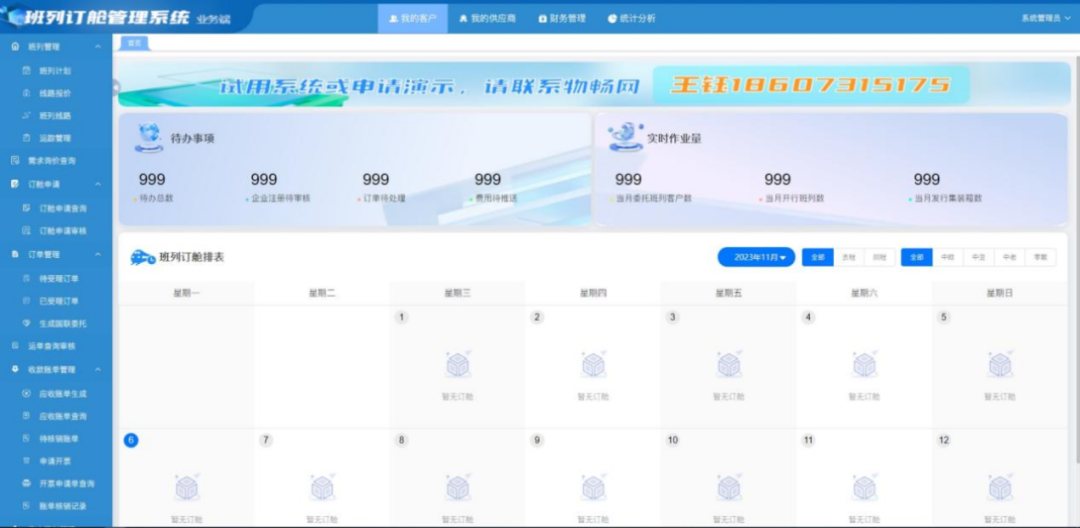Click the 班列订舱管理系统 logo title
The width and height of the screenshot is (1080, 528).
tap(107, 17)
